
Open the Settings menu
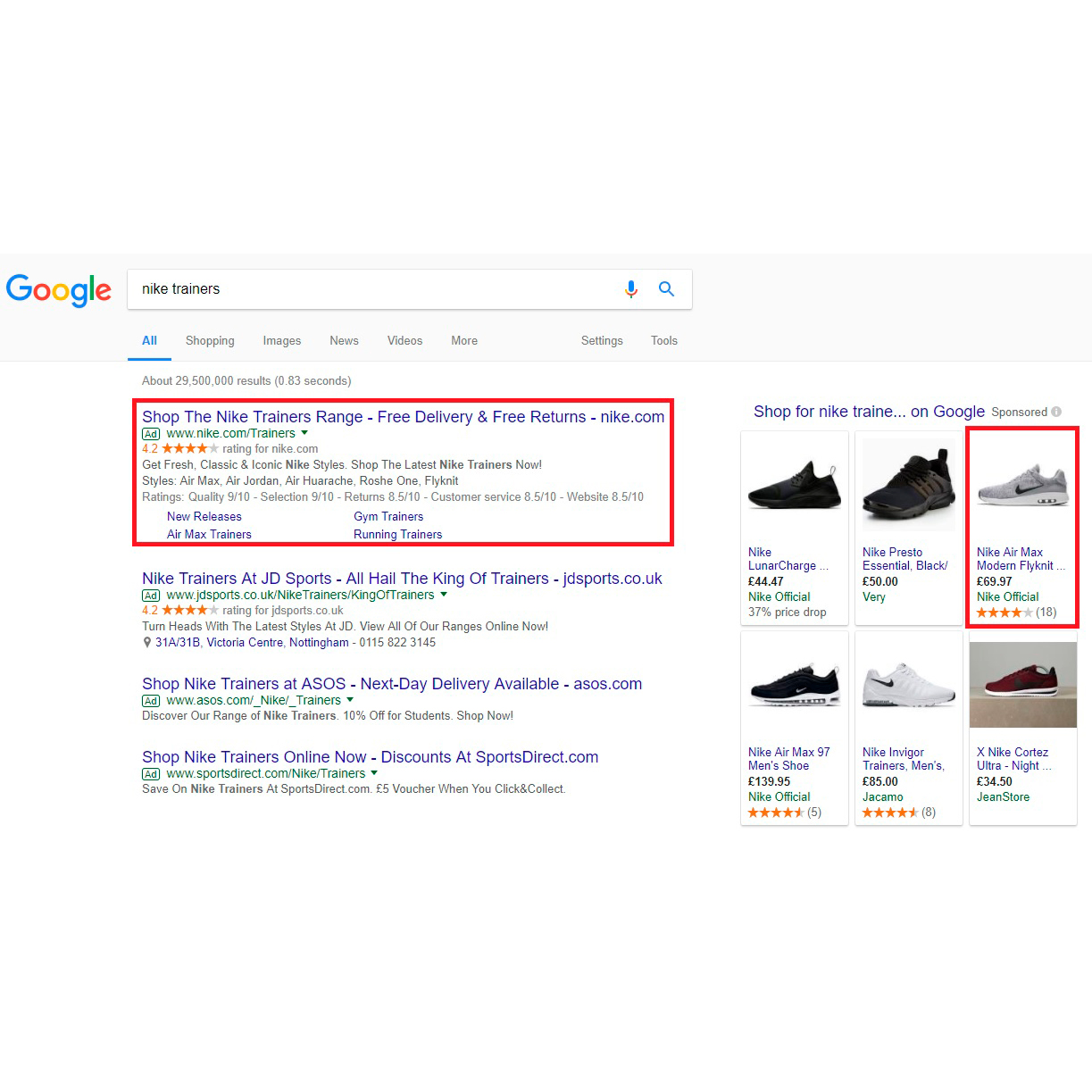coord(602,340)
